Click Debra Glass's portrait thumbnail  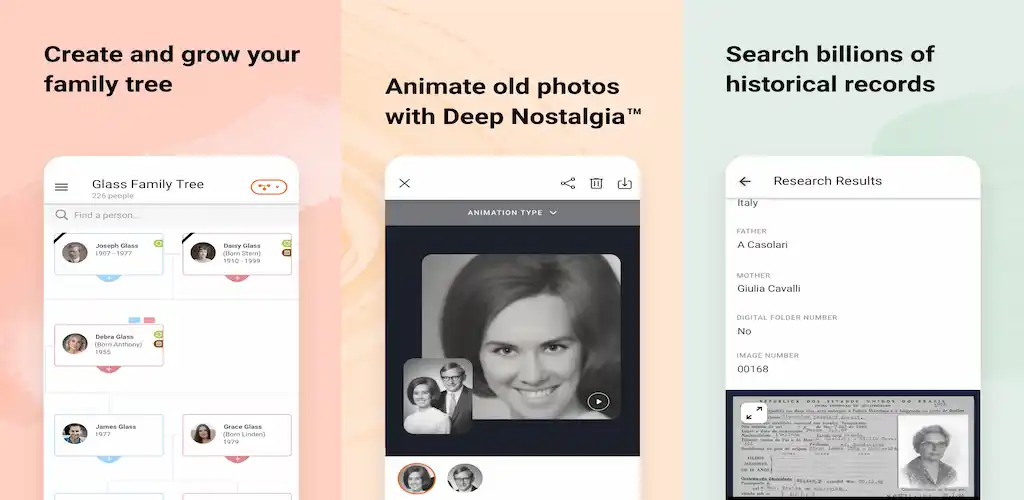(x=74, y=343)
